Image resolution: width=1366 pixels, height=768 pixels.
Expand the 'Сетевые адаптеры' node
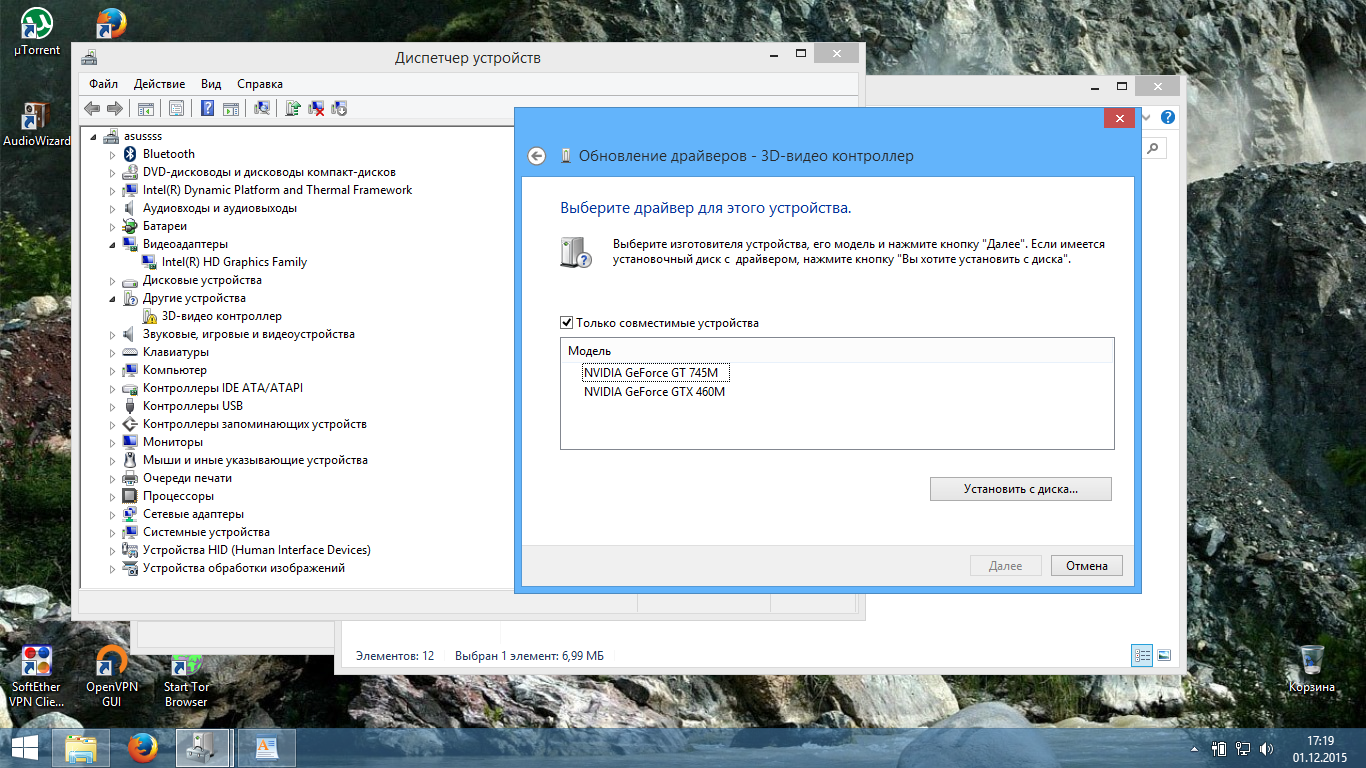[x=113, y=514]
